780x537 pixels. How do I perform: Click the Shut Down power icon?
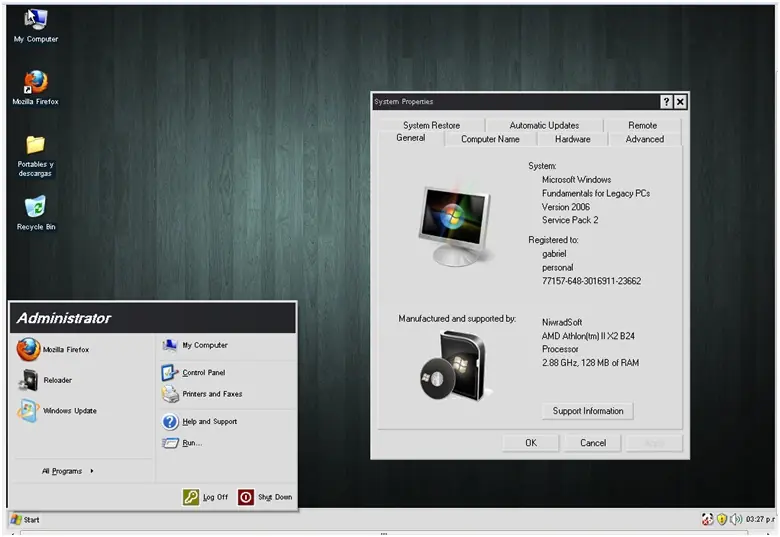[246, 497]
